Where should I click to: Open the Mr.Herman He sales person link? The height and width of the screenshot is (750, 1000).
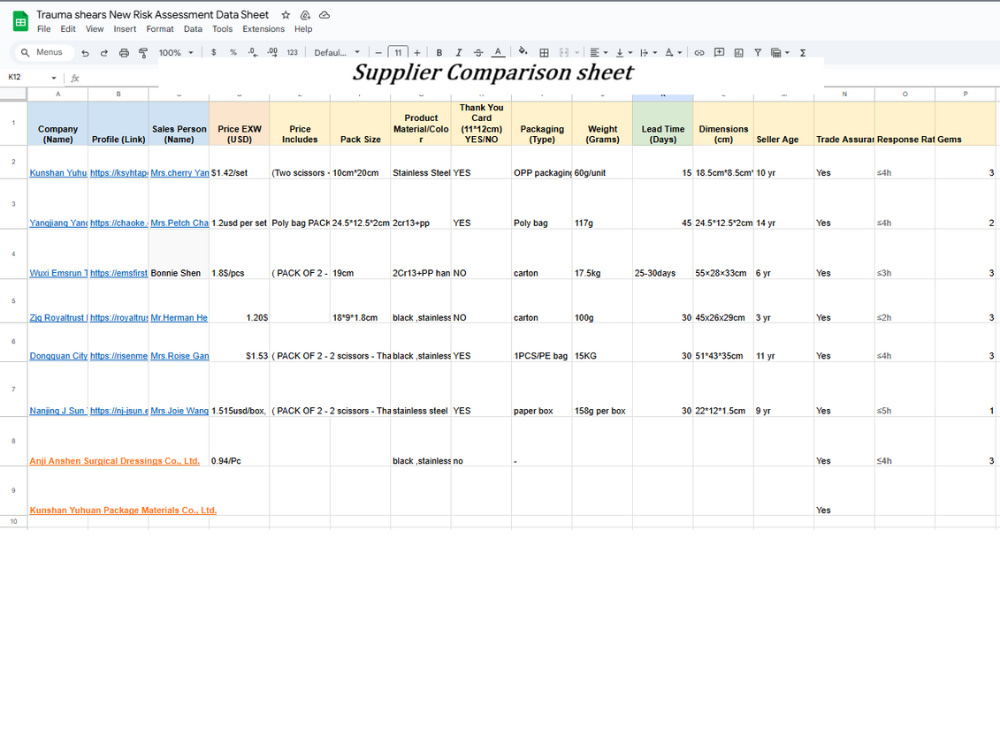tap(179, 318)
